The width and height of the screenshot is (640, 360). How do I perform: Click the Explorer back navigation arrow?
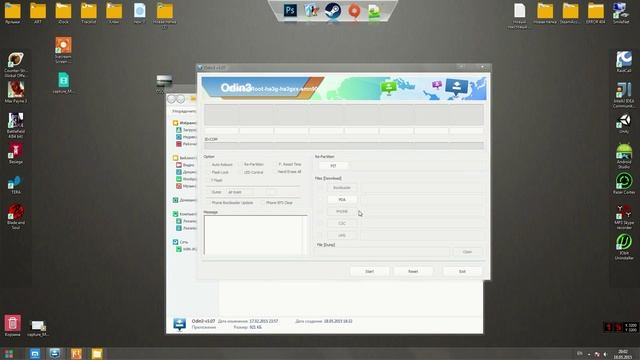point(171,99)
